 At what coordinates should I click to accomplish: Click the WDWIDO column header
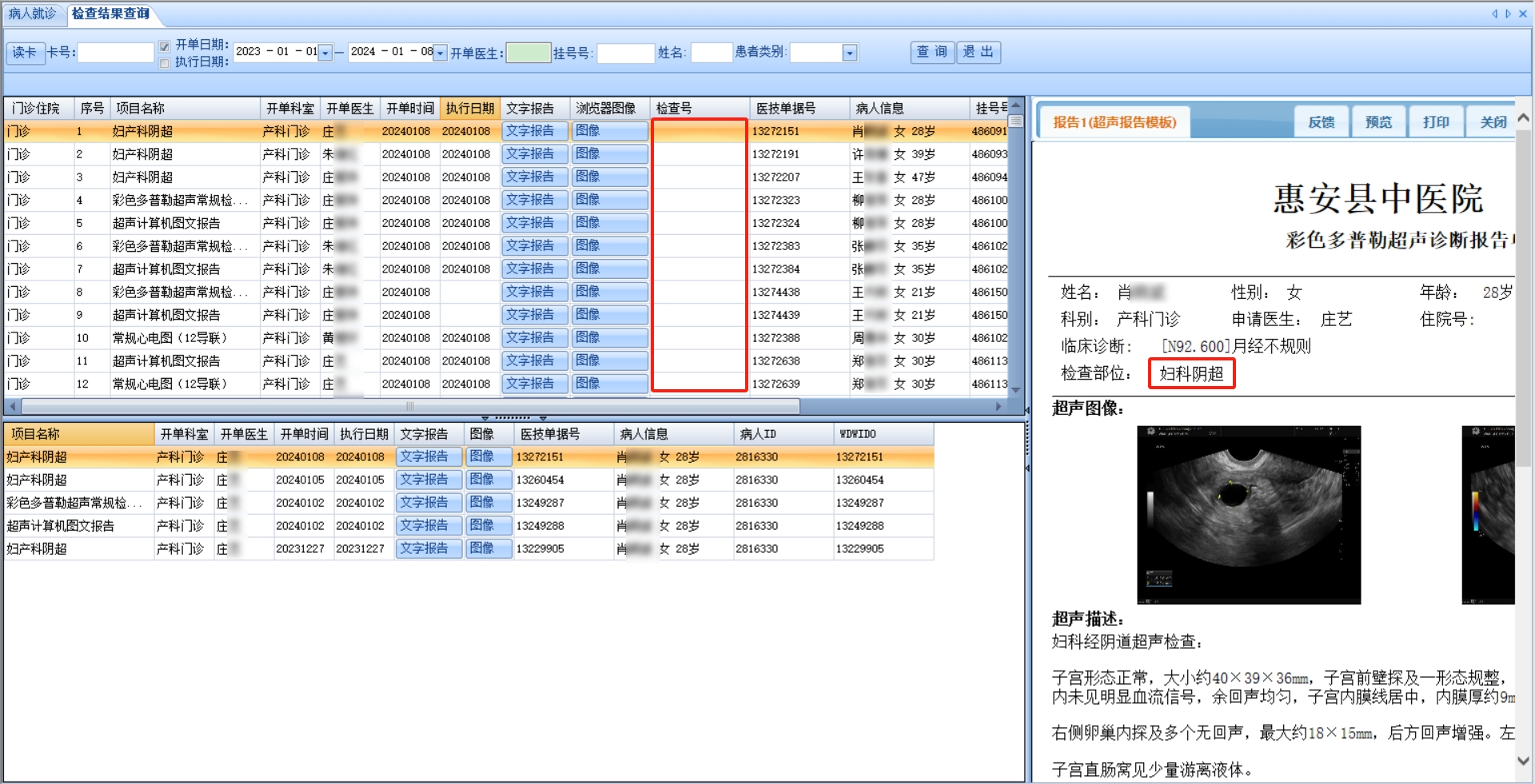pyautogui.click(x=883, y=434)
